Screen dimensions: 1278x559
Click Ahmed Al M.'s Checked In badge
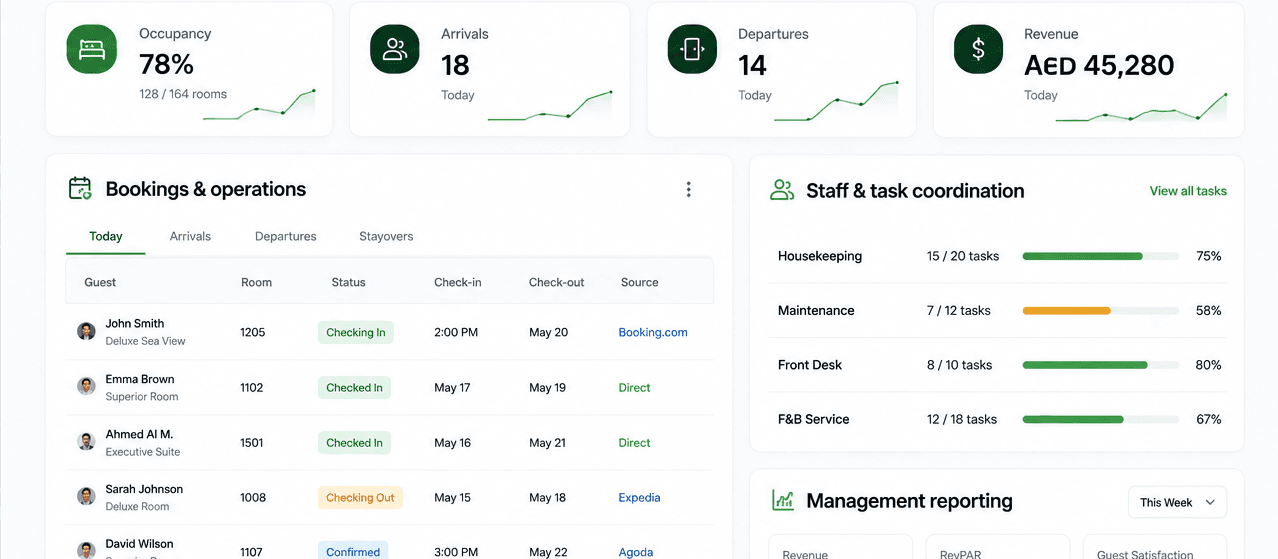tap(354, 442)
